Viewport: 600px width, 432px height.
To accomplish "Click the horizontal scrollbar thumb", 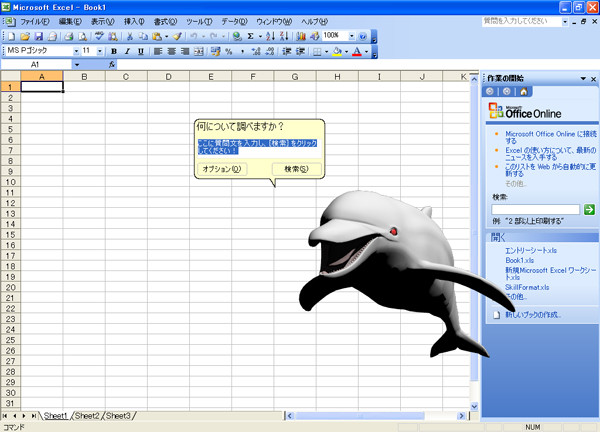I will [360, 416].
